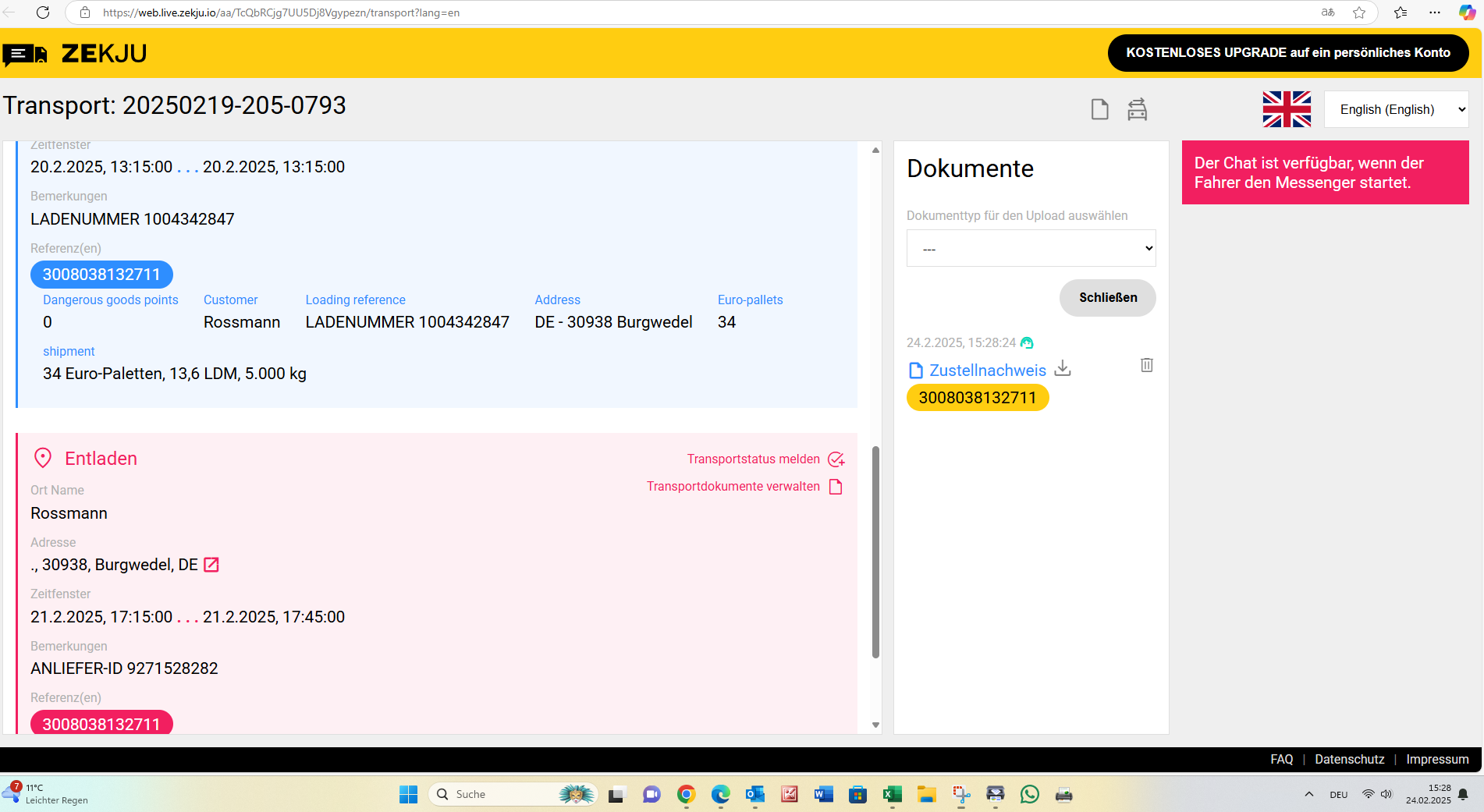Click the Schließen button
Image resolution: width=1484 pixels, height=812 pixels.
[x=1108, y=297]
